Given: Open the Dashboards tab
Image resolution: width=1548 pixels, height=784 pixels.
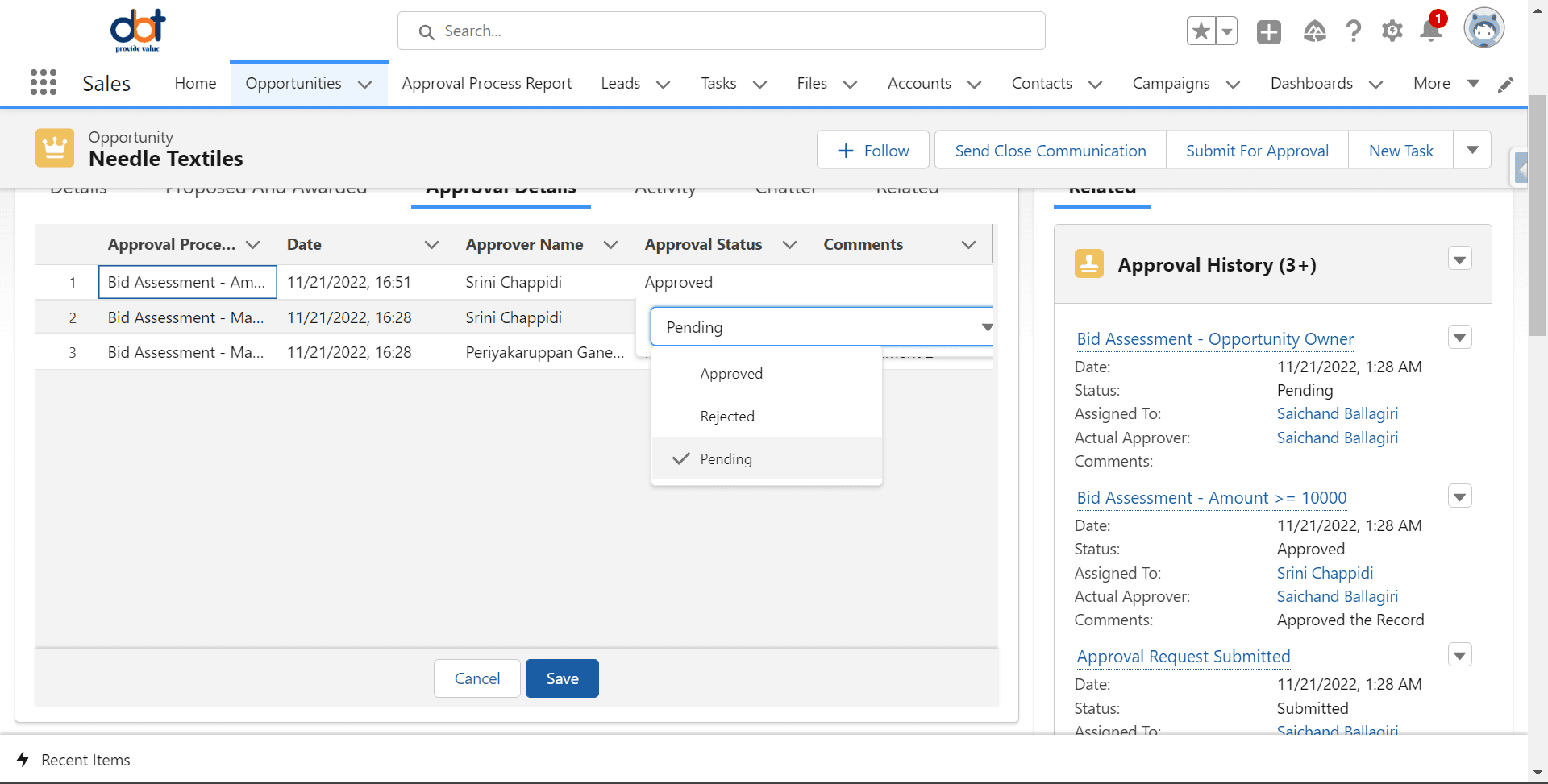Looking at the screenshot, I should 1312,83.
